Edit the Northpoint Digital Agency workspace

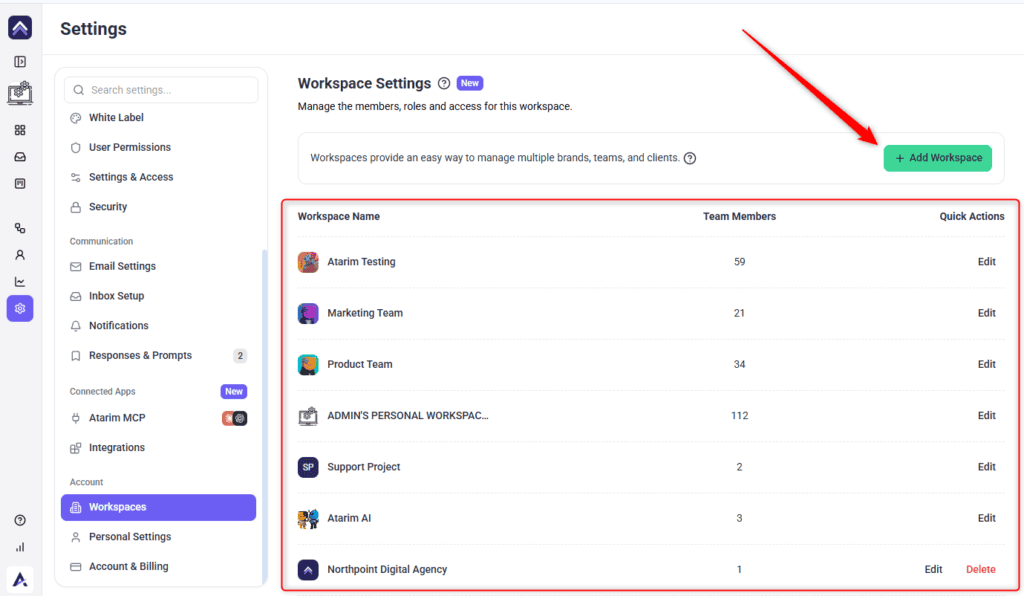pyautogui.click(x=933, y=569)
